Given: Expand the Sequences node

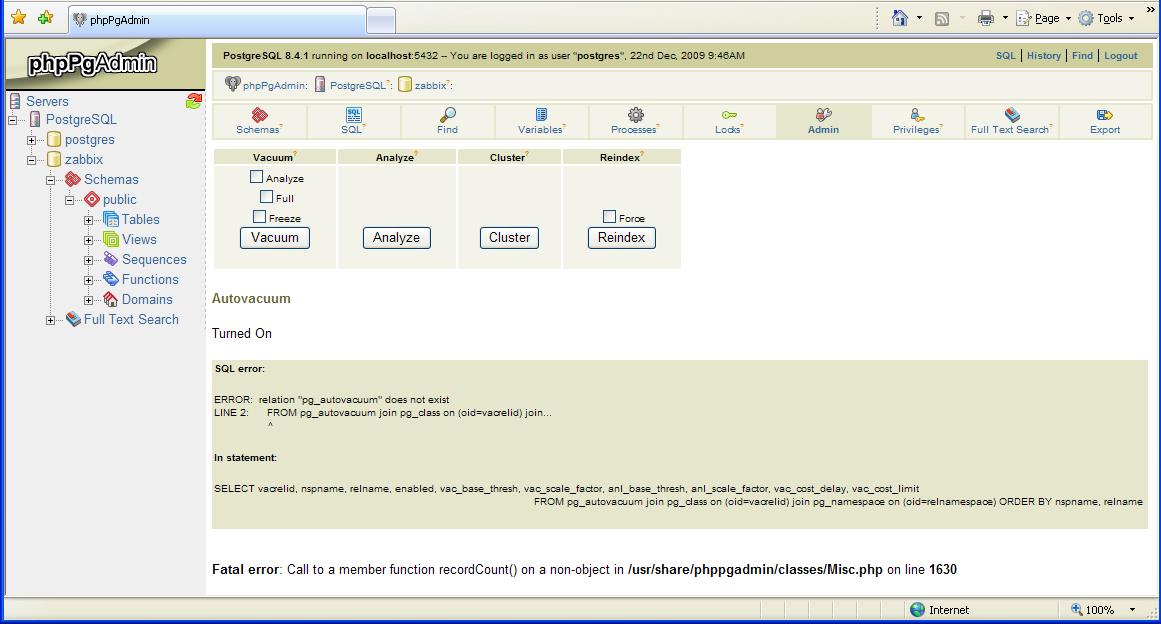Looking at the screenshot, I should 88,260.
